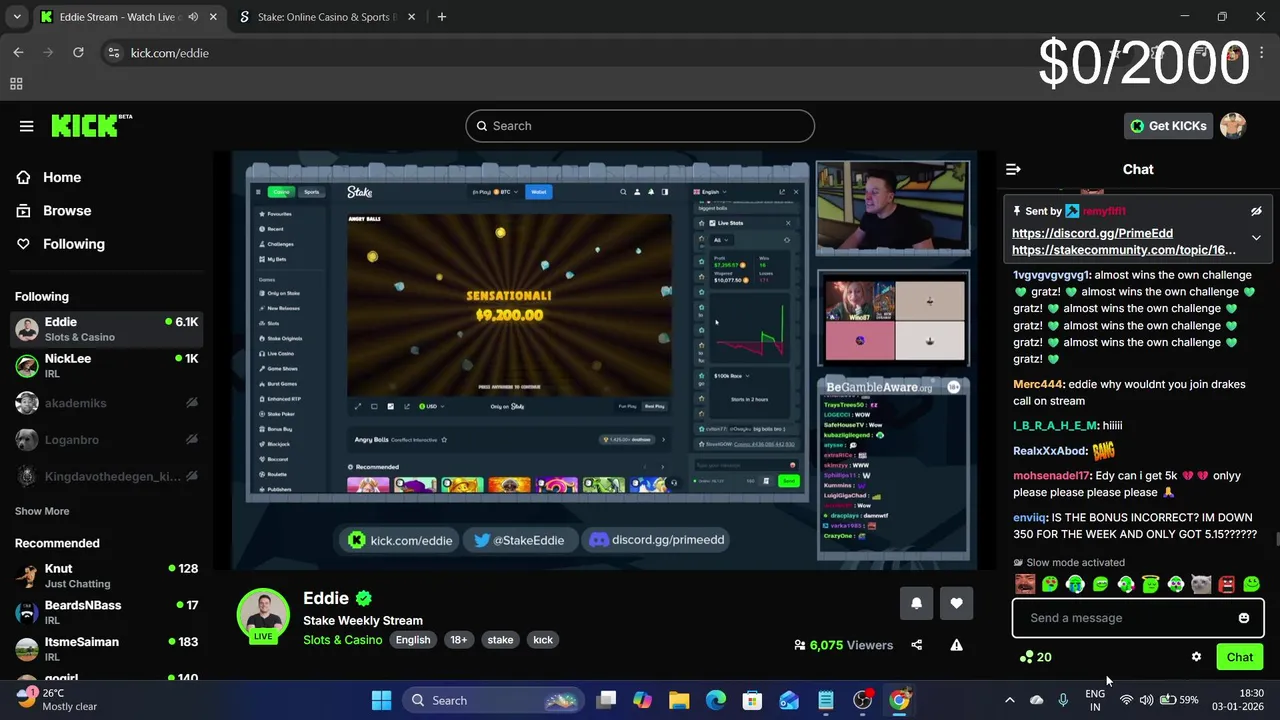
Task: Open the Wi-Fi, volume and battery quick settings
Action: coord(1158,700)
